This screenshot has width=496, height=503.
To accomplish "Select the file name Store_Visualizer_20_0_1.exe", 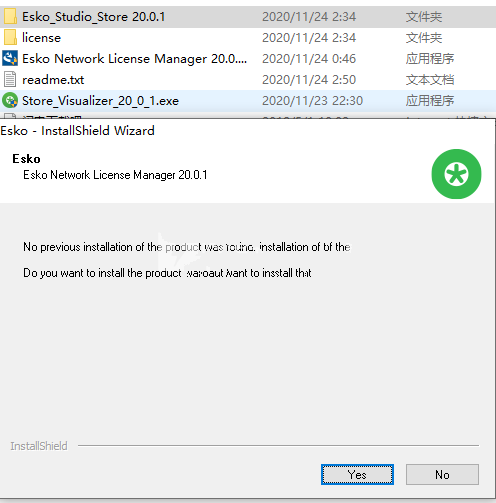I will (x=100, y=101).
